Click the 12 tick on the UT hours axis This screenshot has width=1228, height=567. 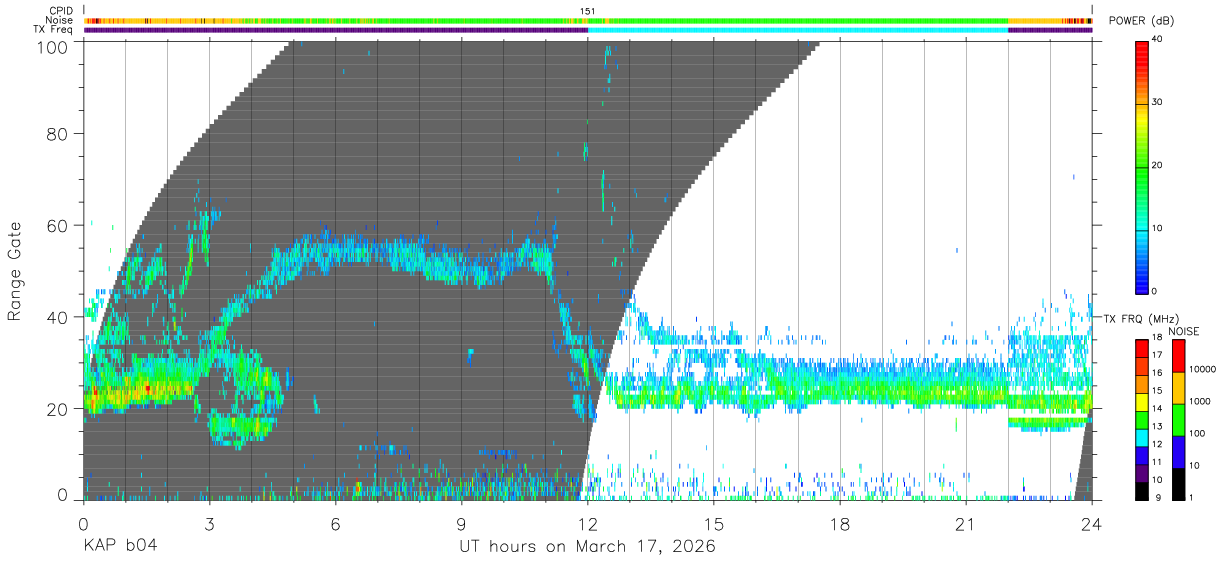point(588,524)
